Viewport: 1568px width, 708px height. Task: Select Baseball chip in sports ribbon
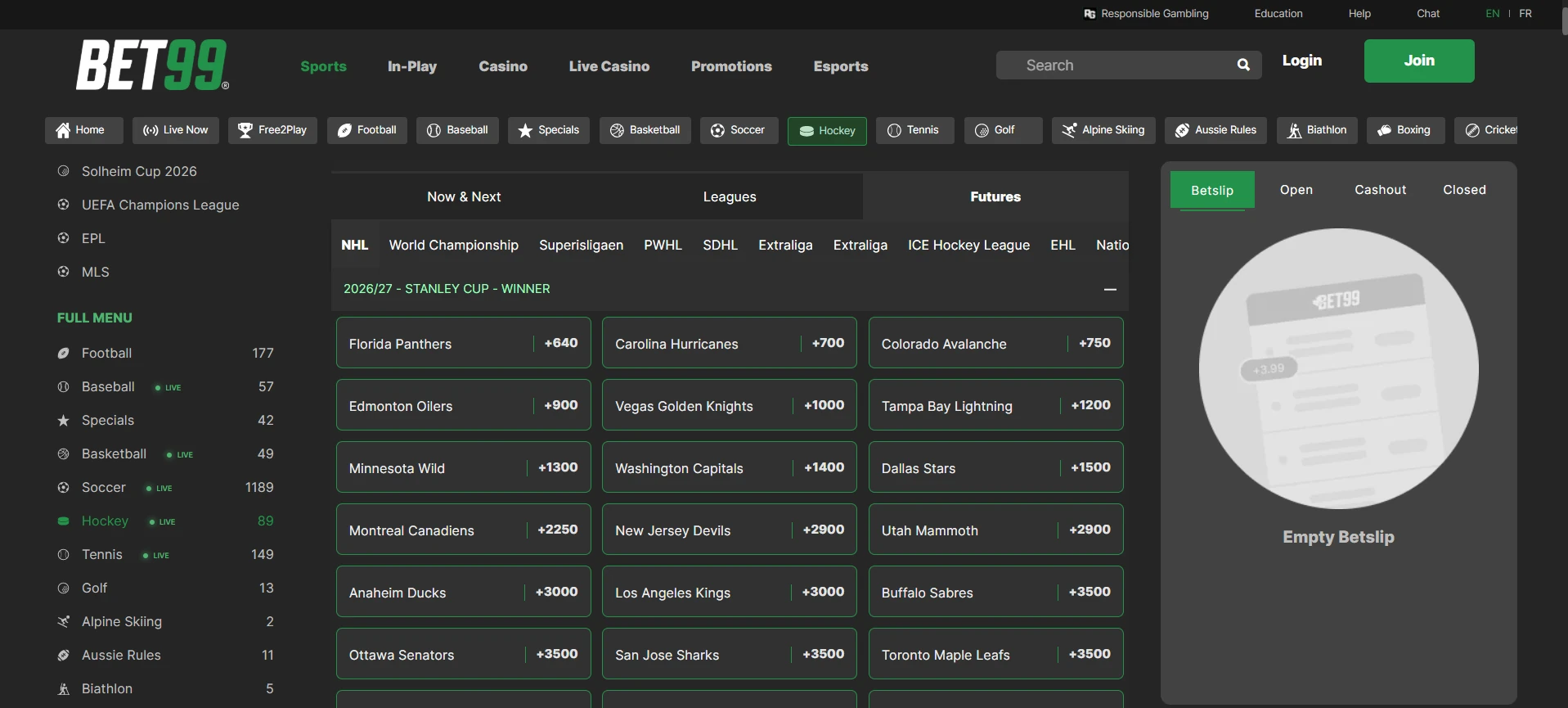[457, 130]
